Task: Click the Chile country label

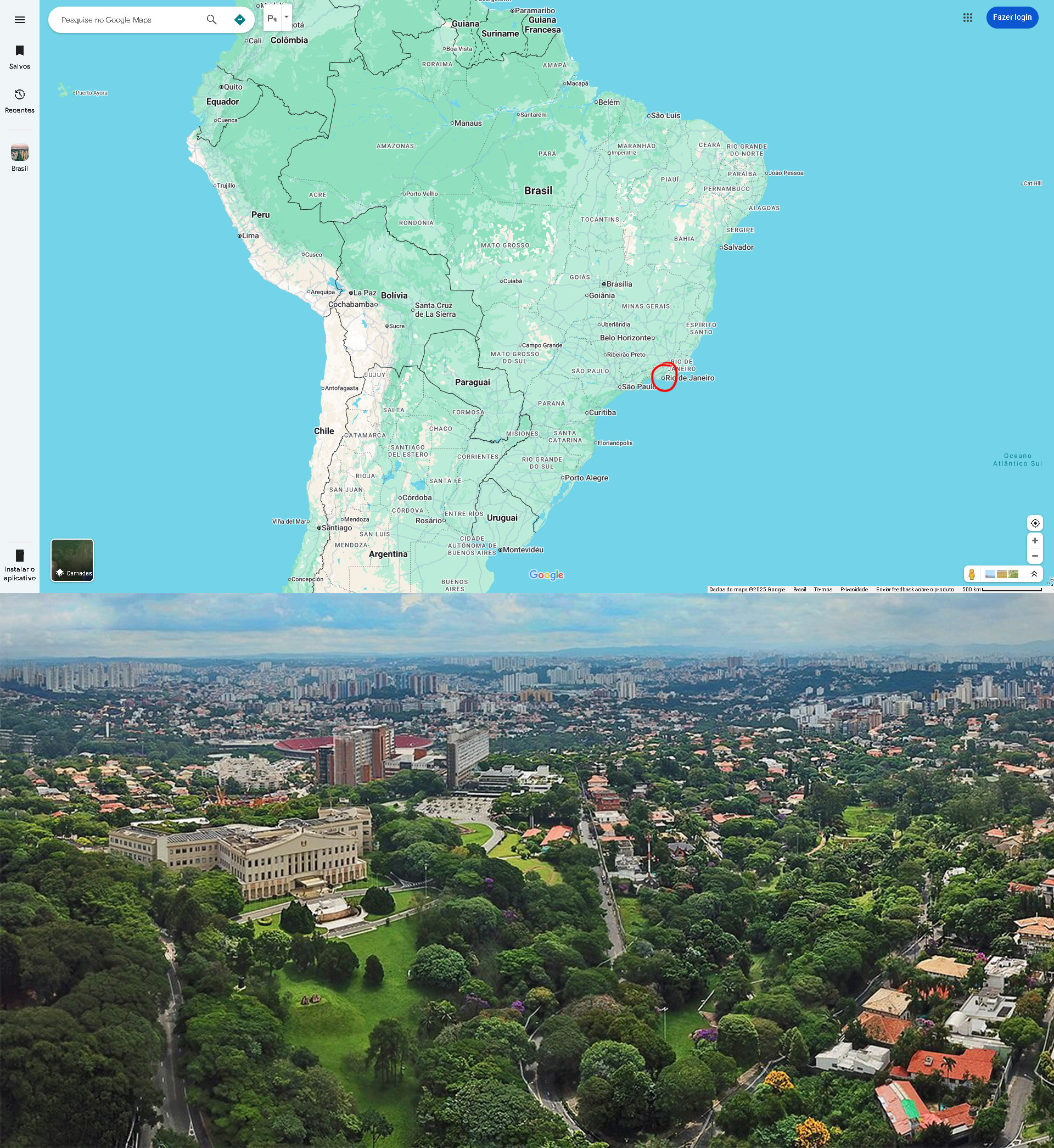Action: 324,431
